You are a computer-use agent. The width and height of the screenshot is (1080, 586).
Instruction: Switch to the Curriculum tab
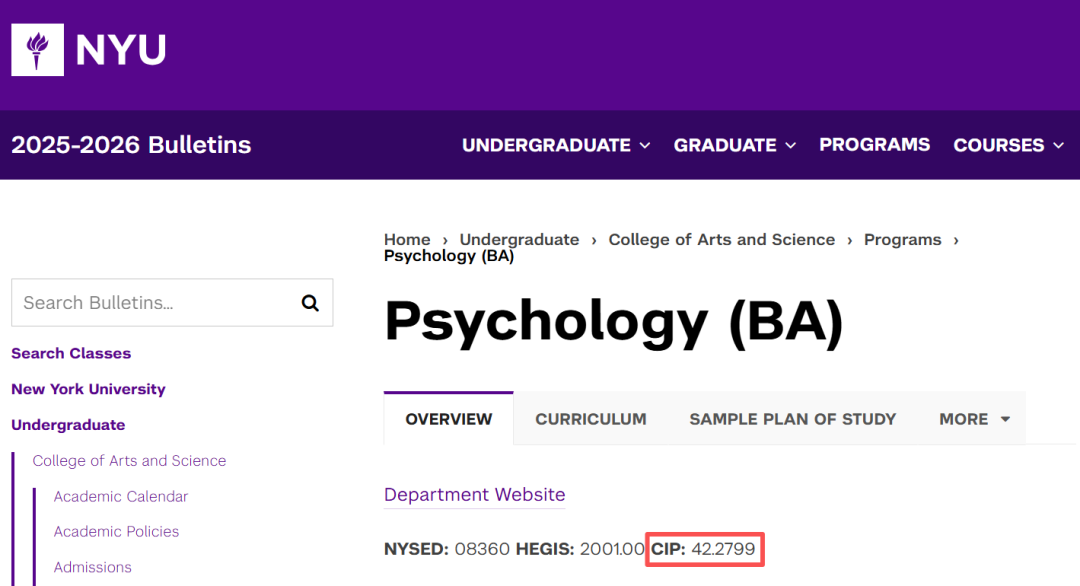pos(591,419)
